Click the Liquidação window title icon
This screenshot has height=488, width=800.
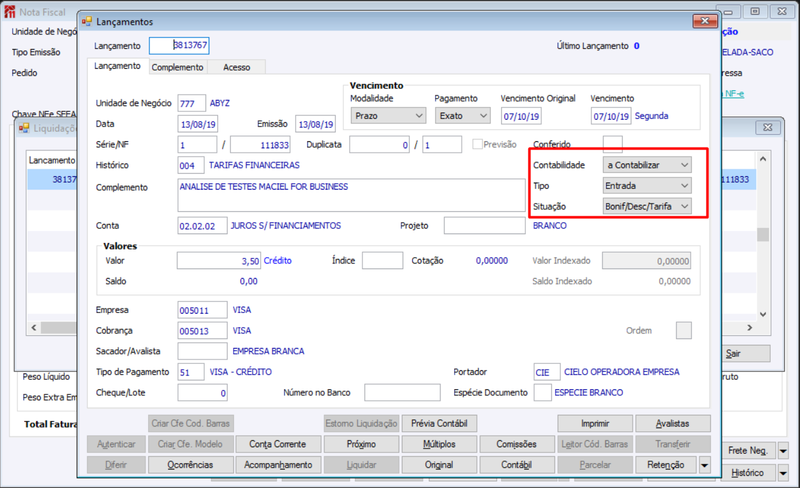(24, 128)
